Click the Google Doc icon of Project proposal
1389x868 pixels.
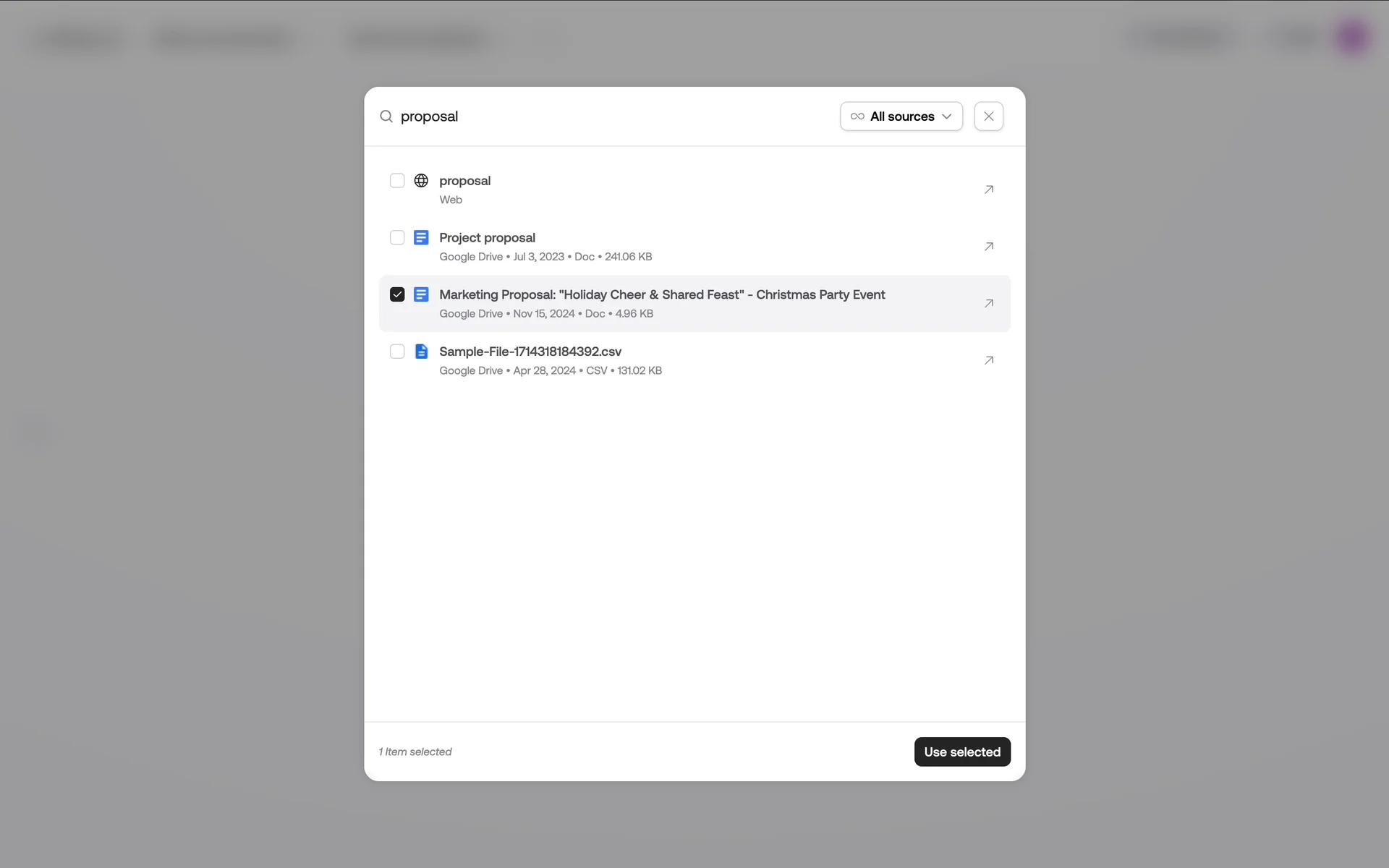(x=421, y=237)
